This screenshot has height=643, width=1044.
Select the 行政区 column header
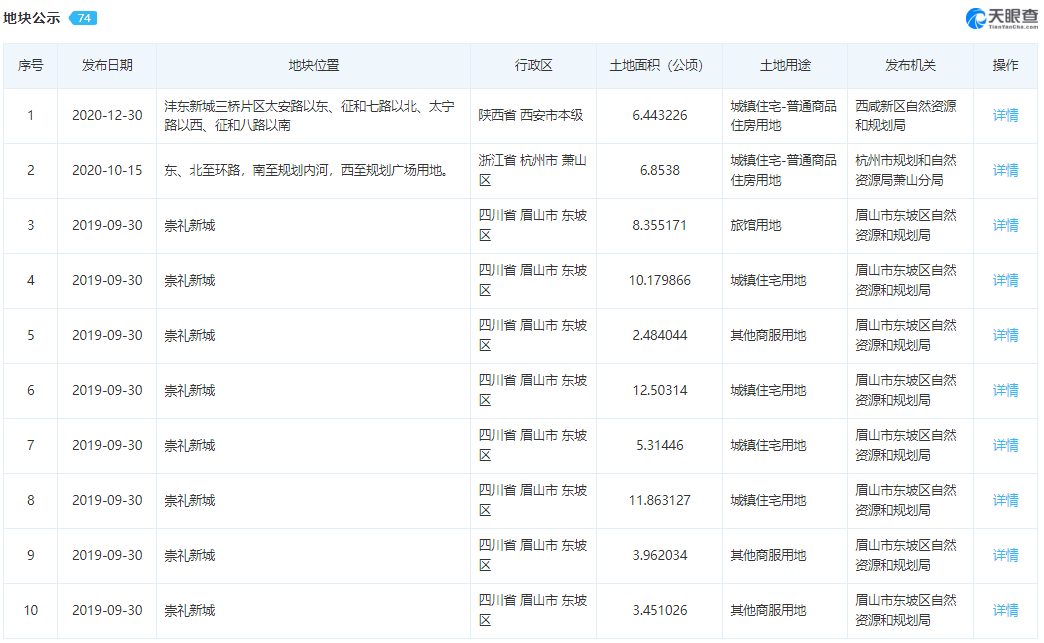point(533,65)
